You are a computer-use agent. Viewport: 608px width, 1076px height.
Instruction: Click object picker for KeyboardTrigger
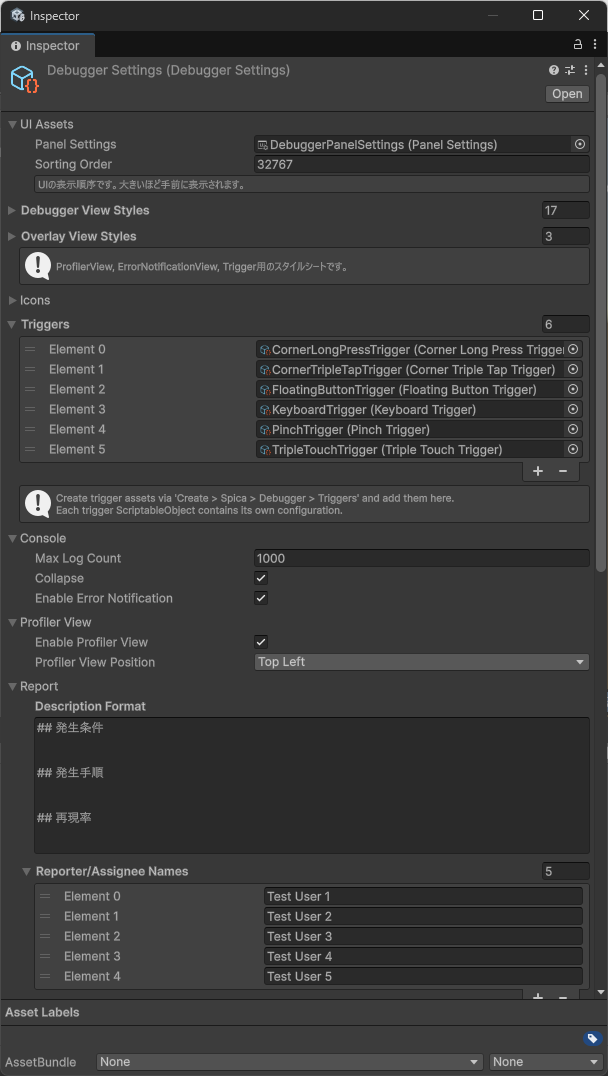573,409
